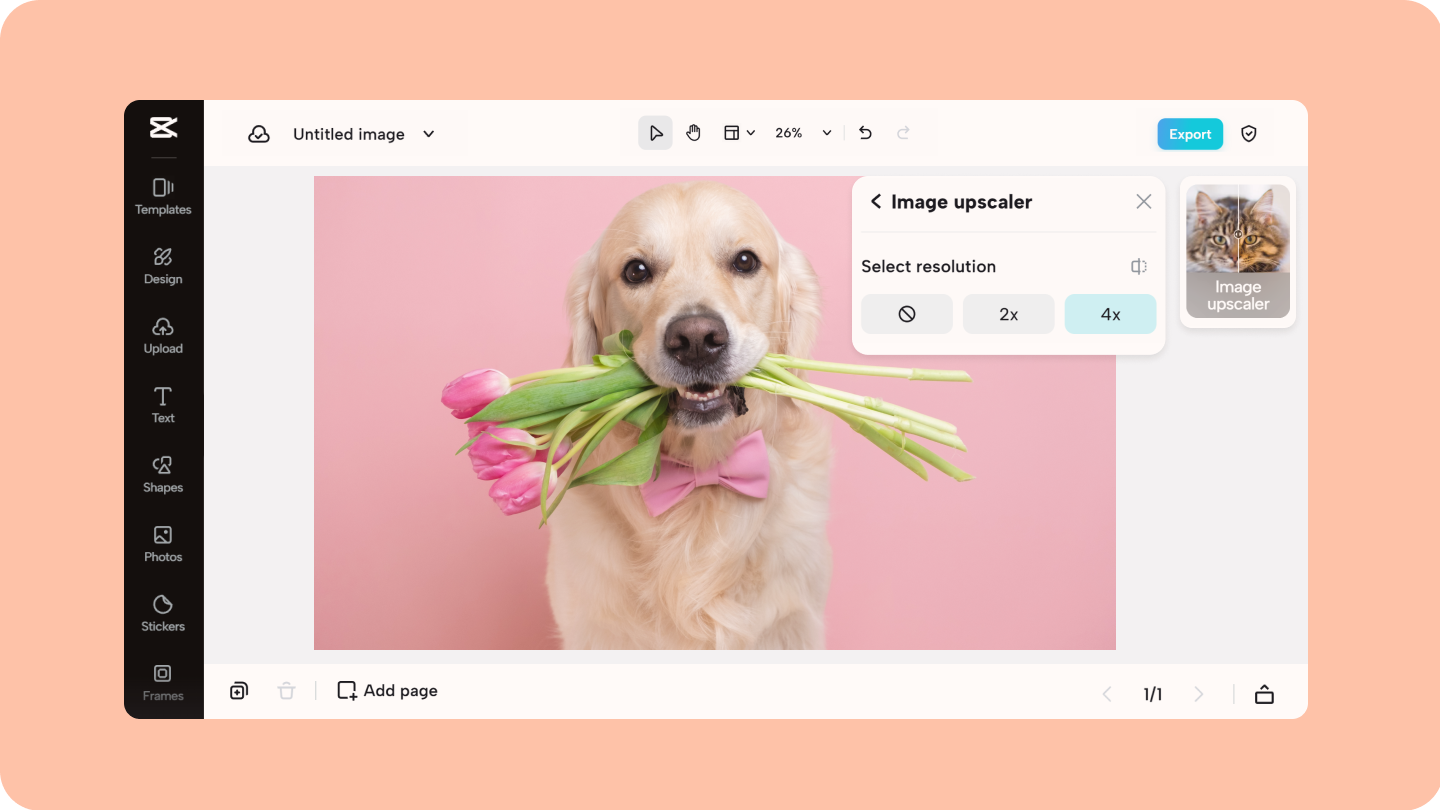1440x810 pixels.
Task: Activate the Hand pan tool
Action: (x=694, y=133)
